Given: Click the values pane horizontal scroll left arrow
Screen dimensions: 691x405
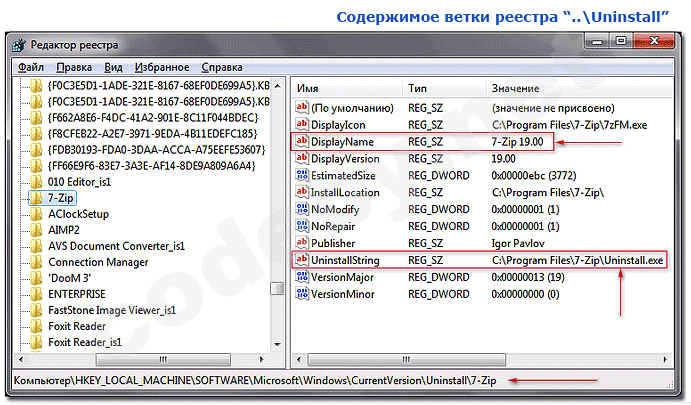Looking at the screenshot, I should [299, 360].
